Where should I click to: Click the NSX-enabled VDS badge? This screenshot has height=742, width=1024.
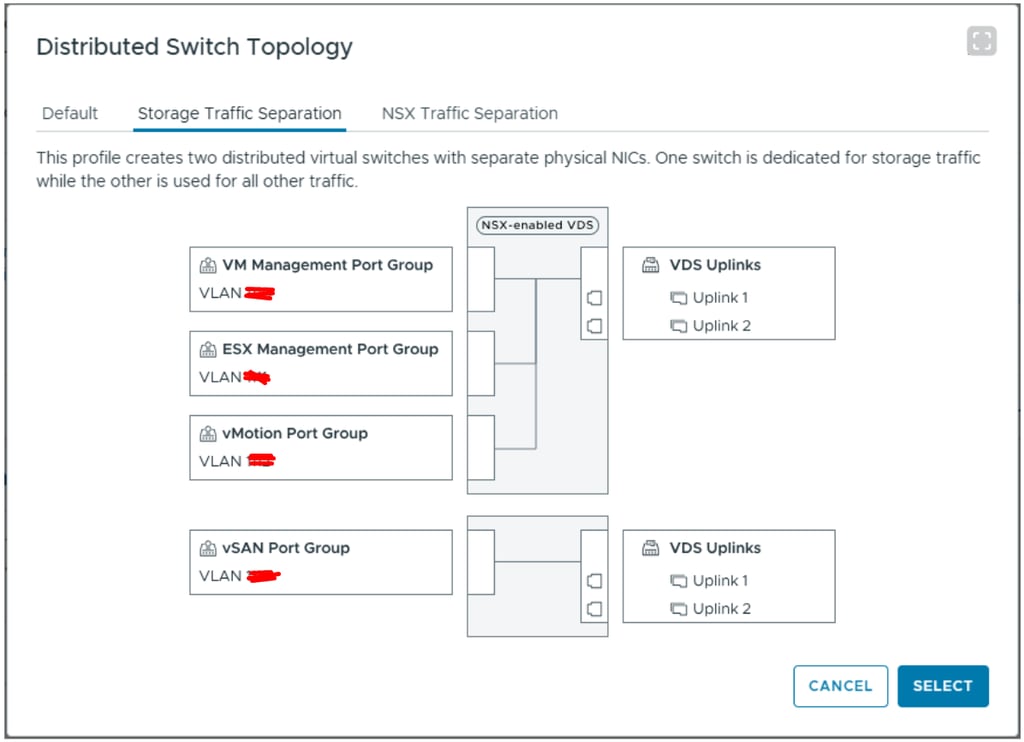(x=537, y=225)
